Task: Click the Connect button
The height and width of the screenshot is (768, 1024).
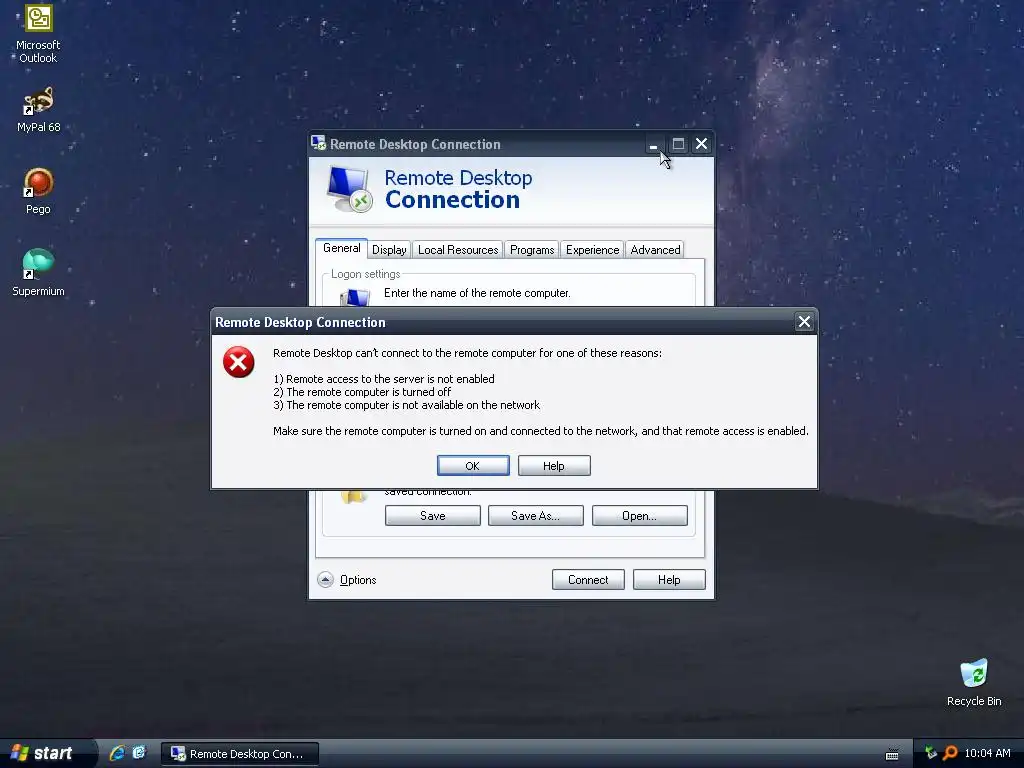Action: 588,579
